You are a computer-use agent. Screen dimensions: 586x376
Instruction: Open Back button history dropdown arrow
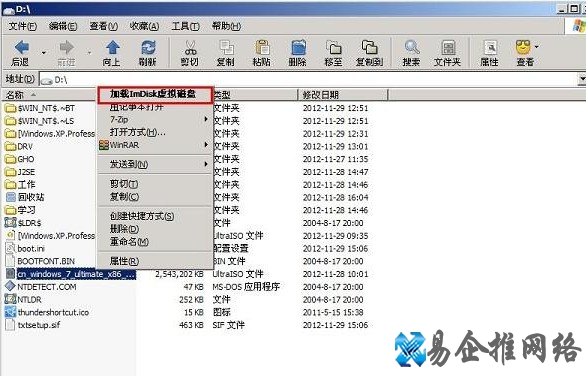(44, 52)
